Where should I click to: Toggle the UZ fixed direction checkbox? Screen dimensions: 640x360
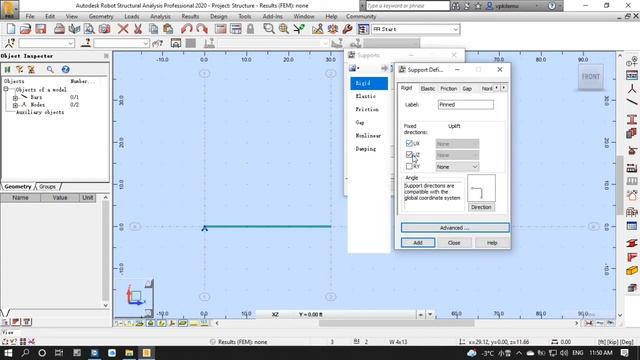409,155
